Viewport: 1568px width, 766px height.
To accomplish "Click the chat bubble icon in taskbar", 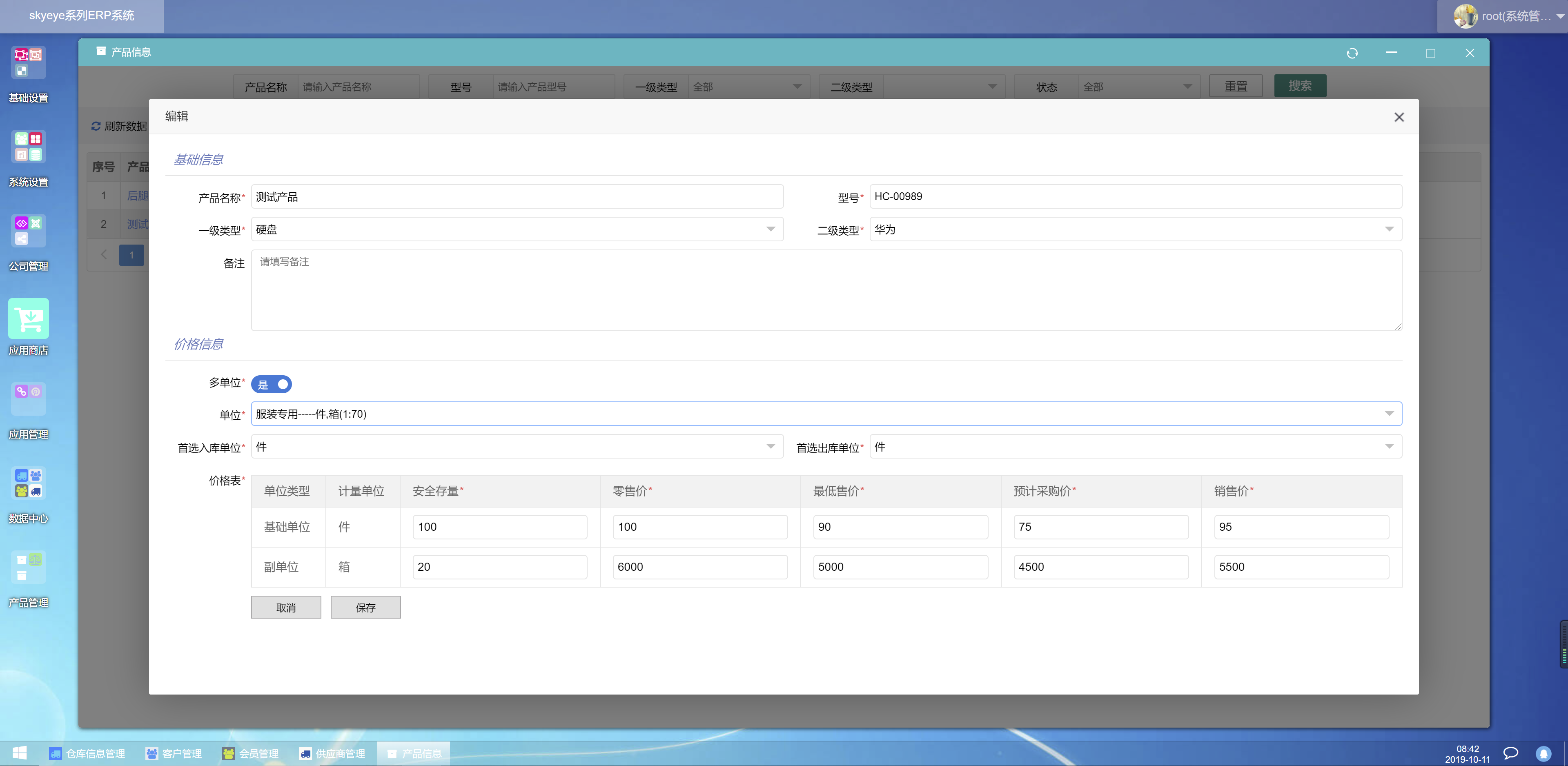I will 1510,753.
